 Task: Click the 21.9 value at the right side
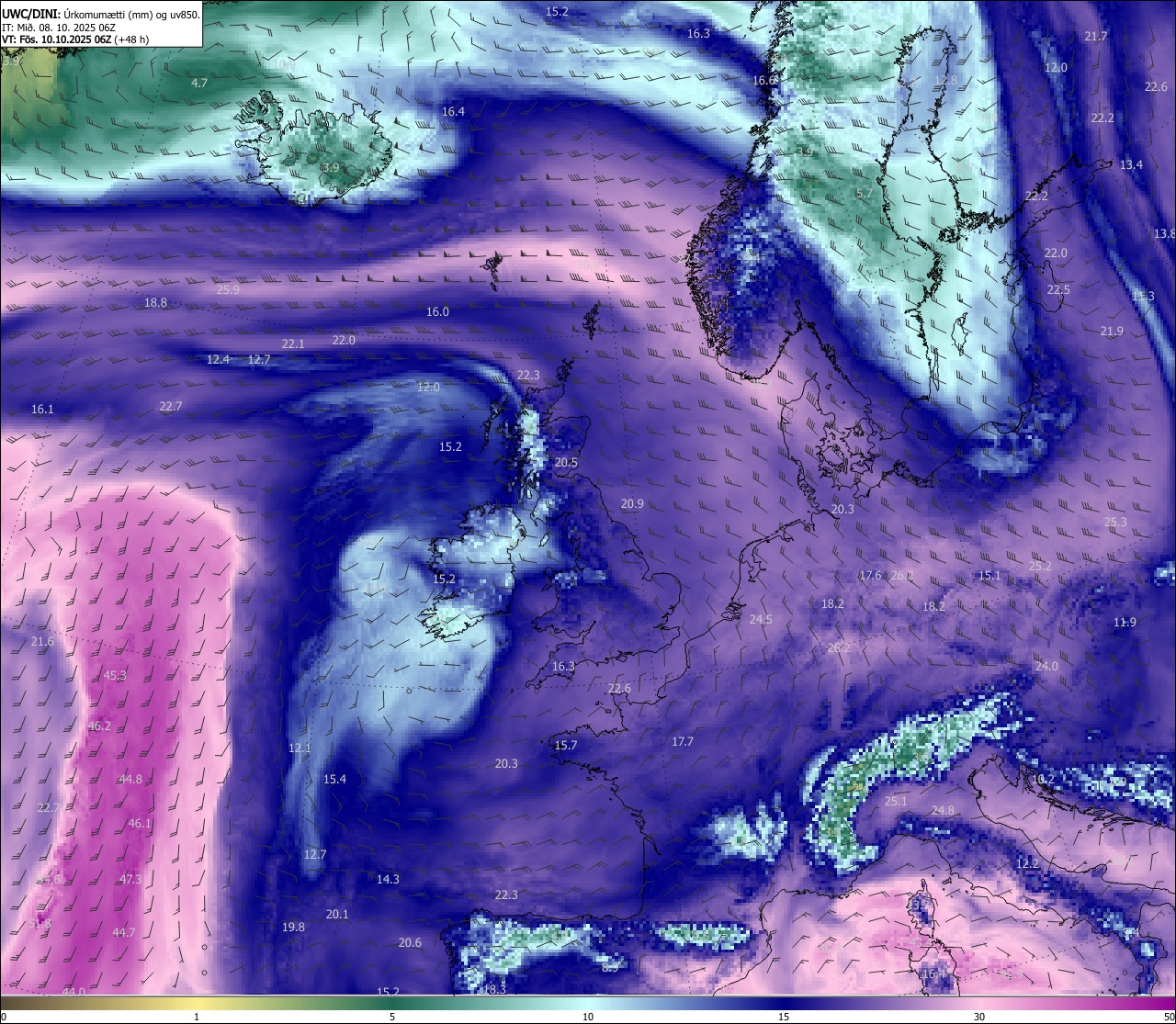1112,331
